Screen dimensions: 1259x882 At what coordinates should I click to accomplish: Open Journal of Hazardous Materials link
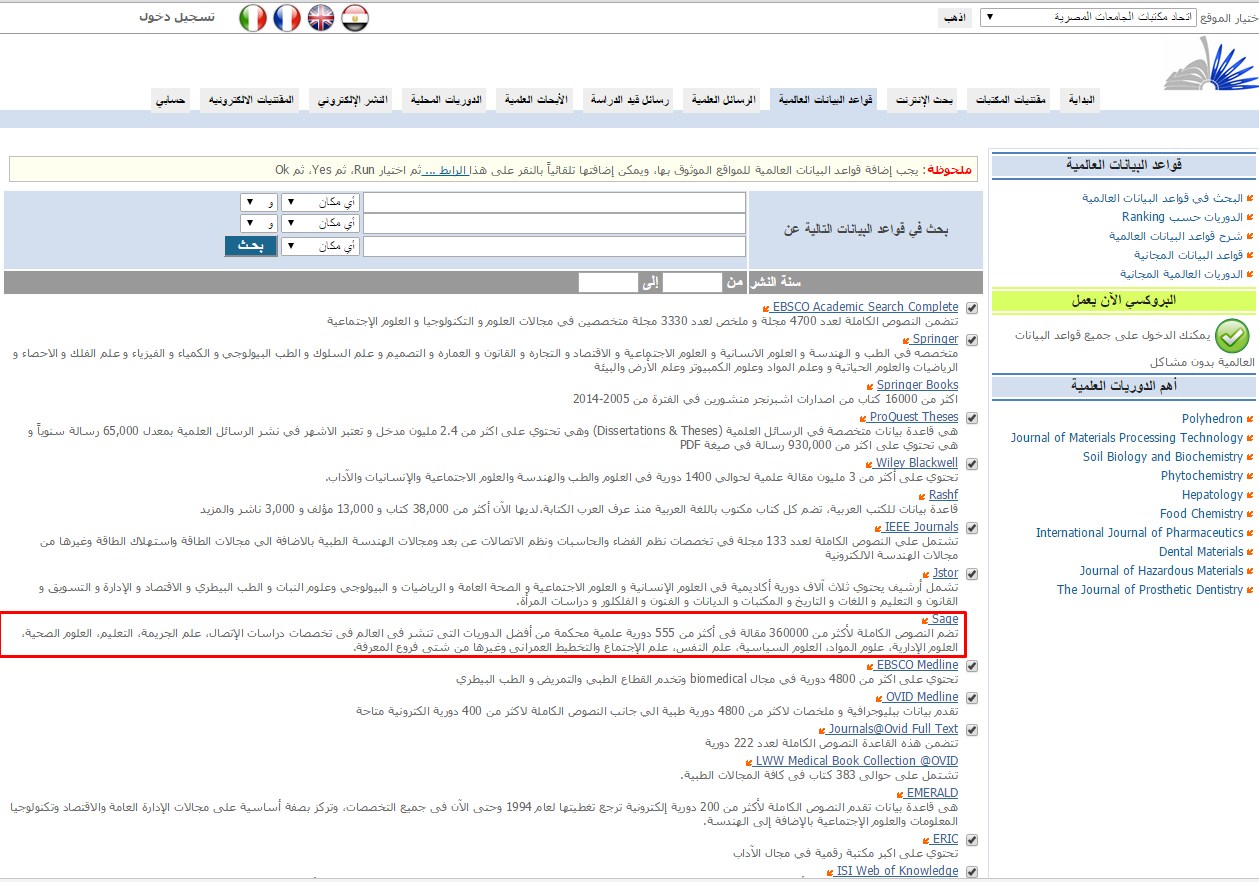tap(1161, 571)
